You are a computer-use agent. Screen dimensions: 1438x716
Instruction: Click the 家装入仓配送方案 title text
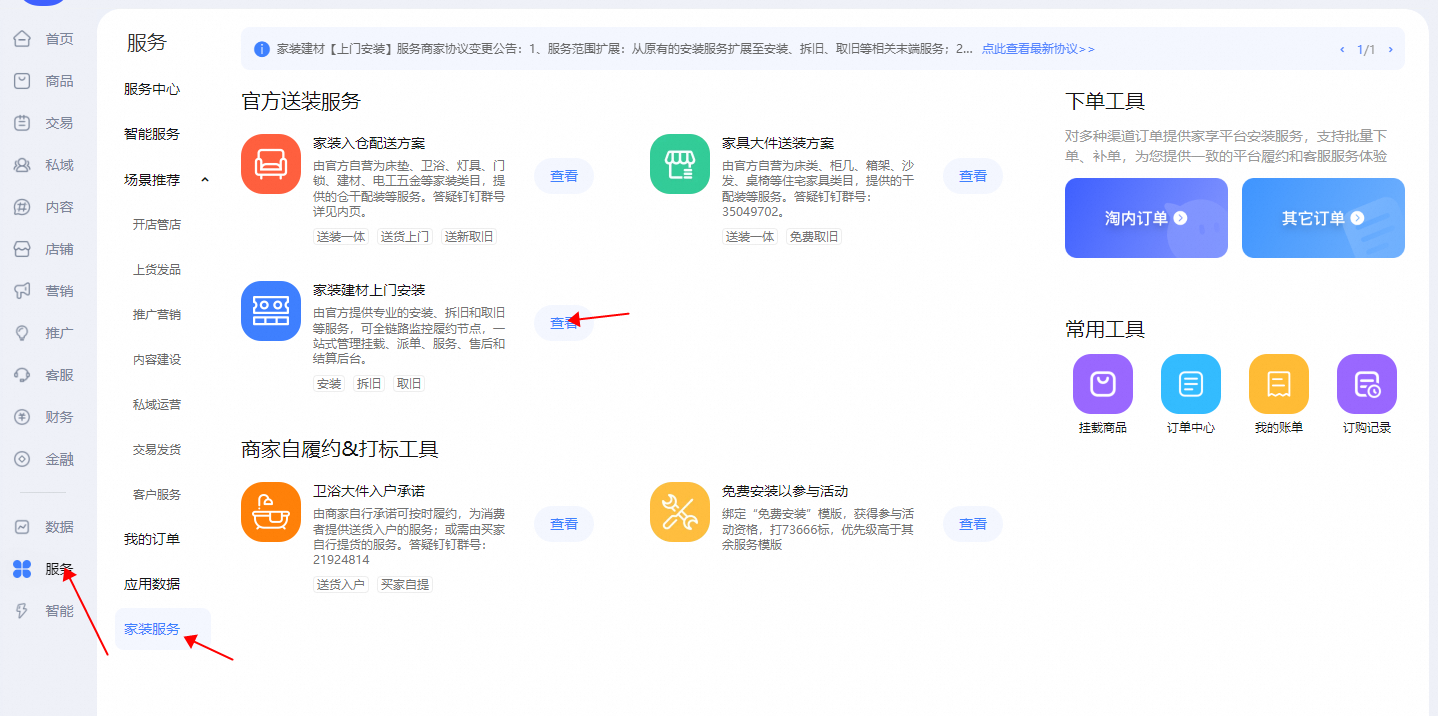coord(369,143)
